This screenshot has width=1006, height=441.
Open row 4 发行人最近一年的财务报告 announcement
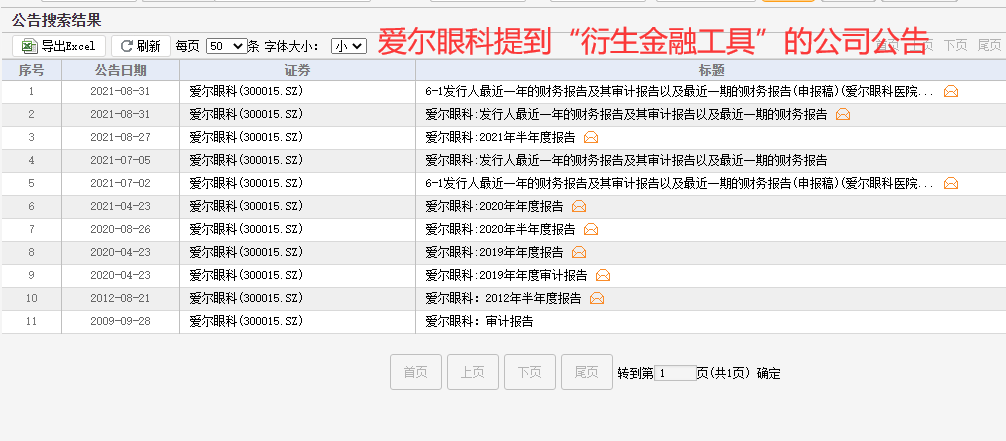click(626, 160)
